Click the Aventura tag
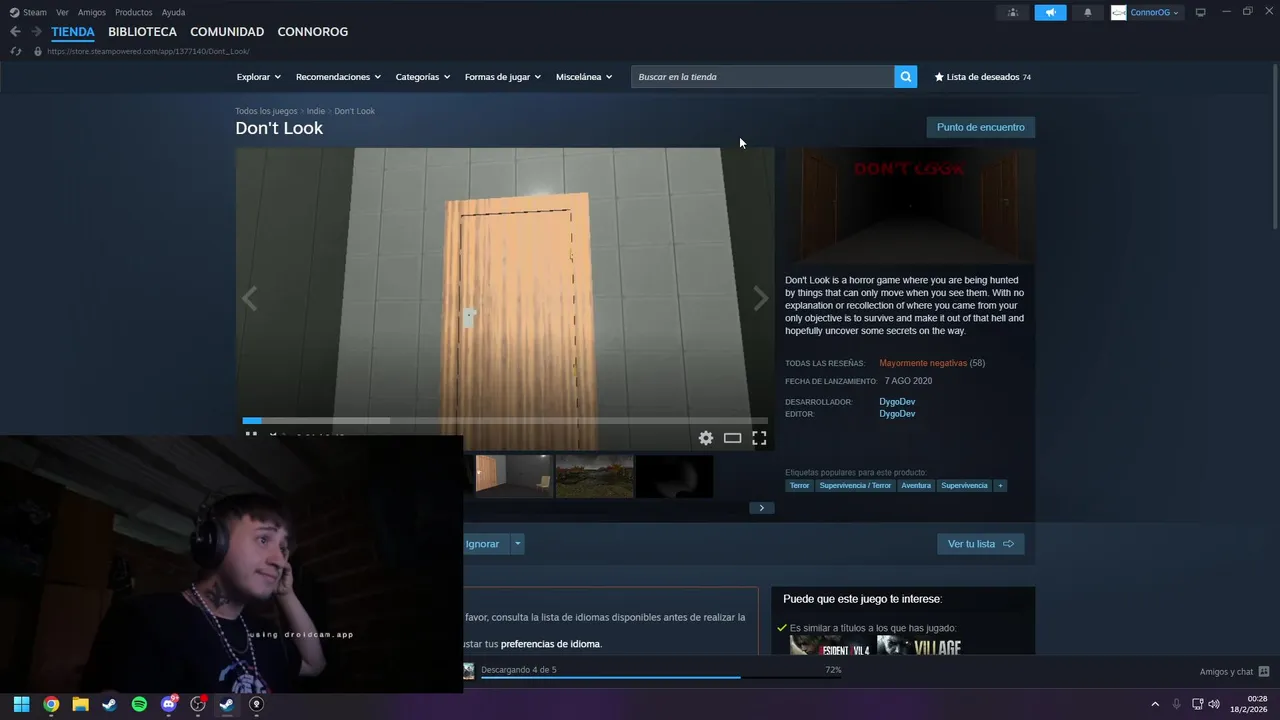This screenshot has width=1280, height=720. click(916, 485)
